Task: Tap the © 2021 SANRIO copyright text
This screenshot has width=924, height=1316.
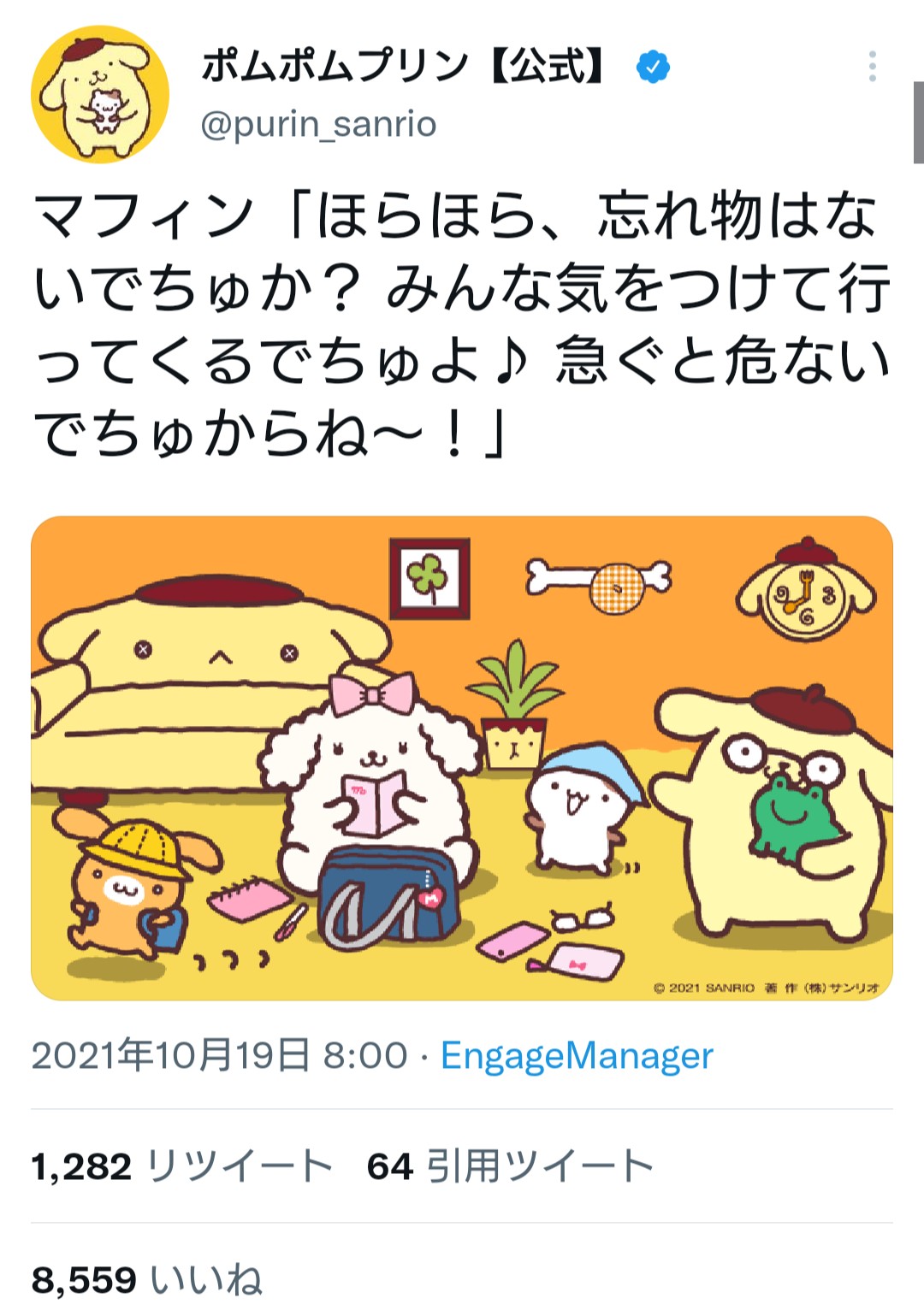Action: coord(767,988)
